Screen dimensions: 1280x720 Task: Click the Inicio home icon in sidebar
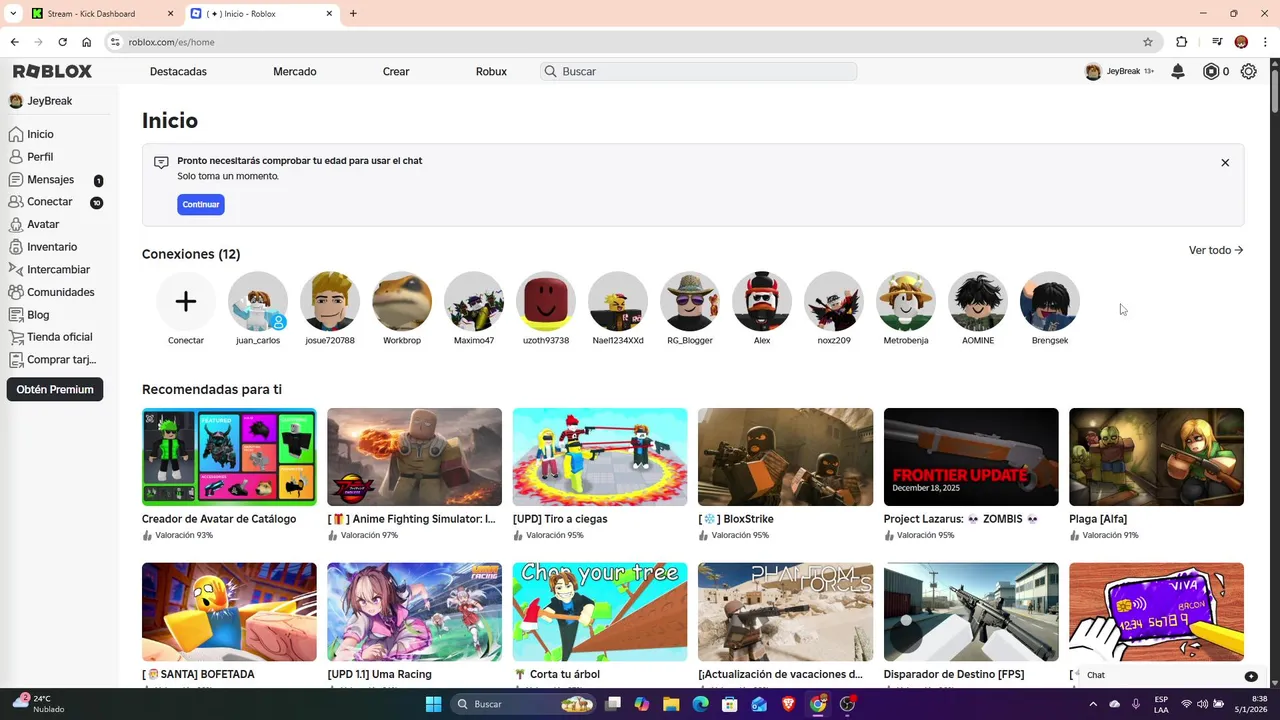16,134
